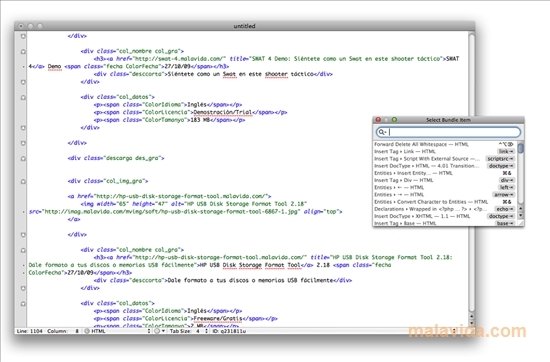Toggle fold marker beside div class descarga des_gra
The width and height of the screenshot is (550, 362).
pos(23,159)
